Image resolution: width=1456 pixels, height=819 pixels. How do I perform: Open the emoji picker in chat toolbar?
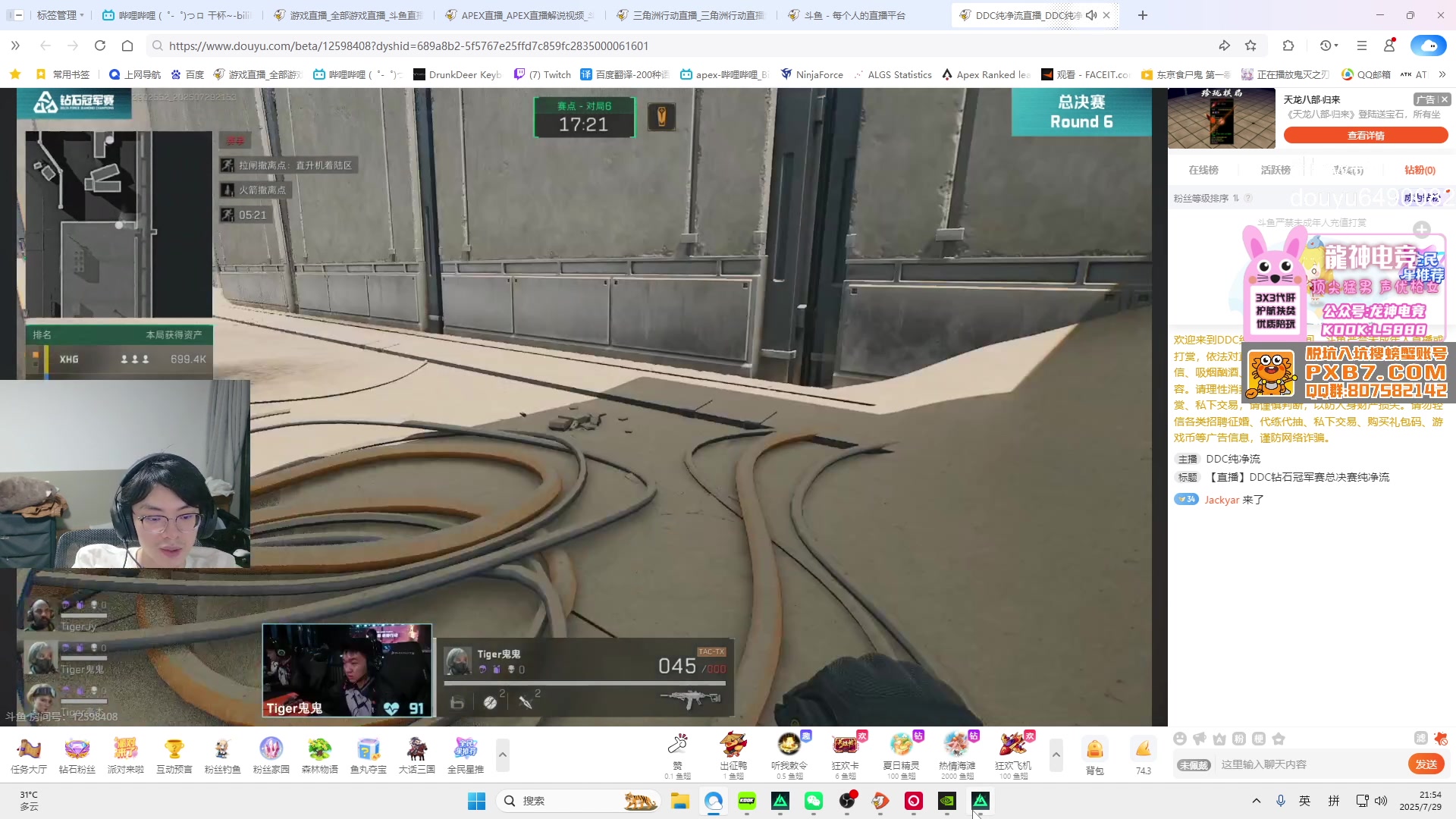click(1179, 739)
